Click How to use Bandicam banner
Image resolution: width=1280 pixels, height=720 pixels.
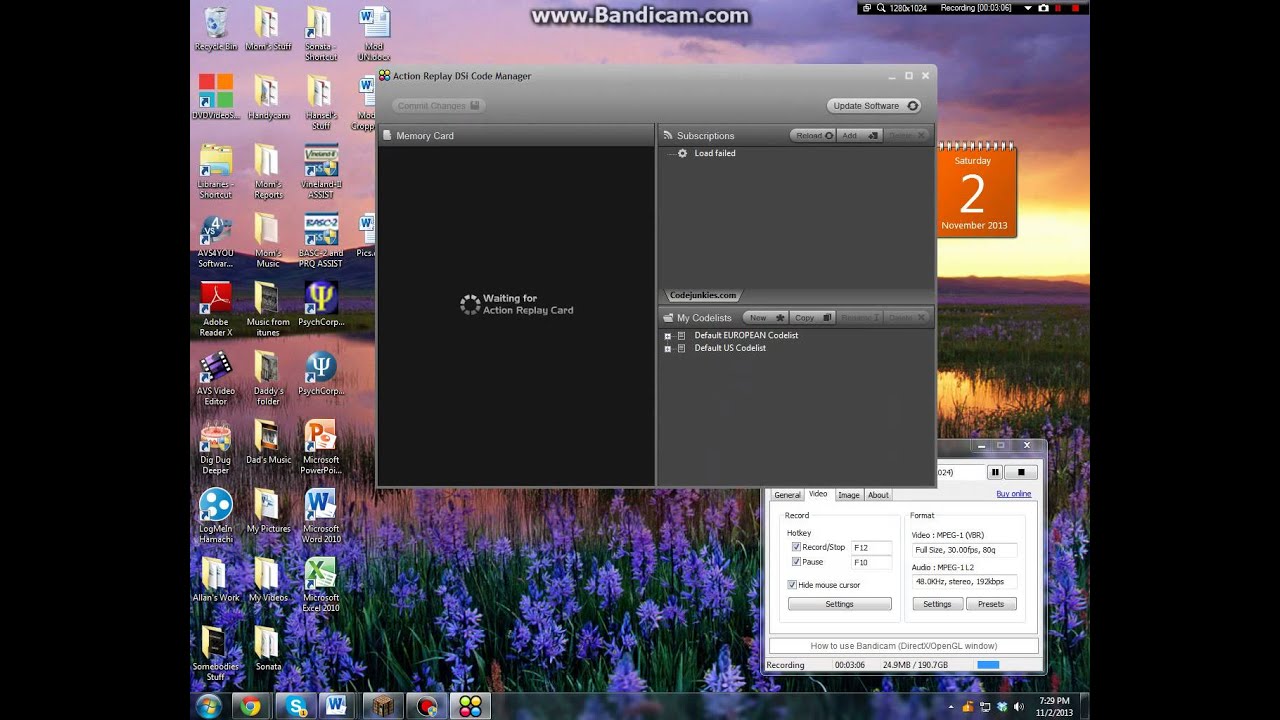904,646
